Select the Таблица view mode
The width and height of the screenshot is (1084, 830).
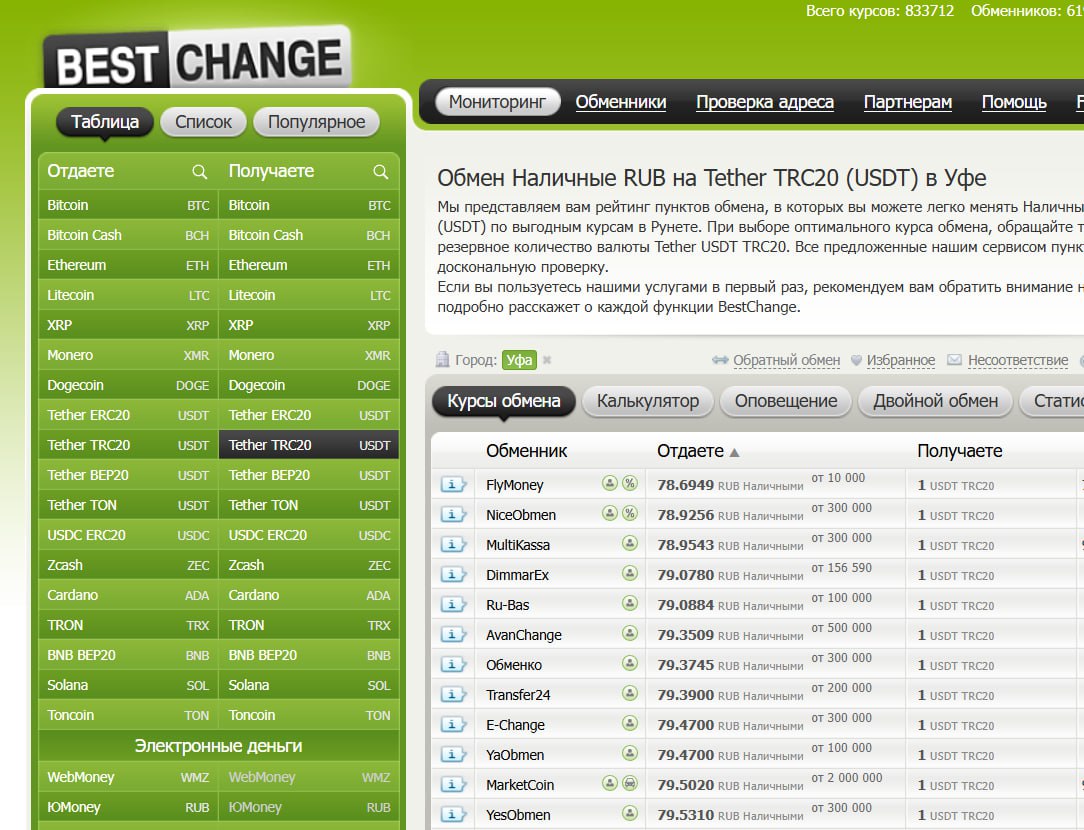105,122
